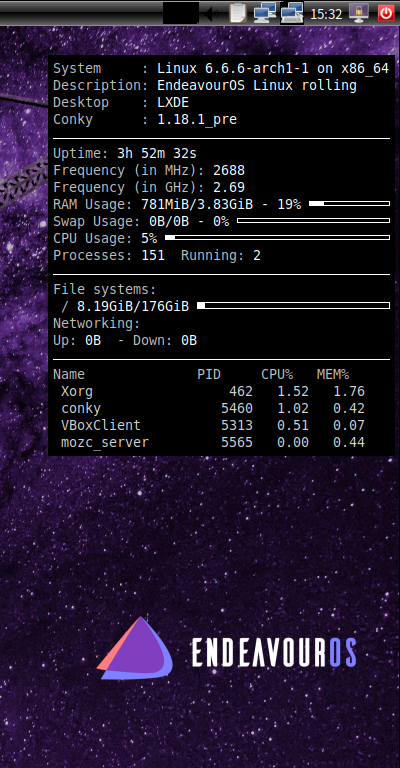Viewport: 400px width, 768px height.
Task: Click the PID column header text
Action: pyautogui.click(x=209, y=375)
